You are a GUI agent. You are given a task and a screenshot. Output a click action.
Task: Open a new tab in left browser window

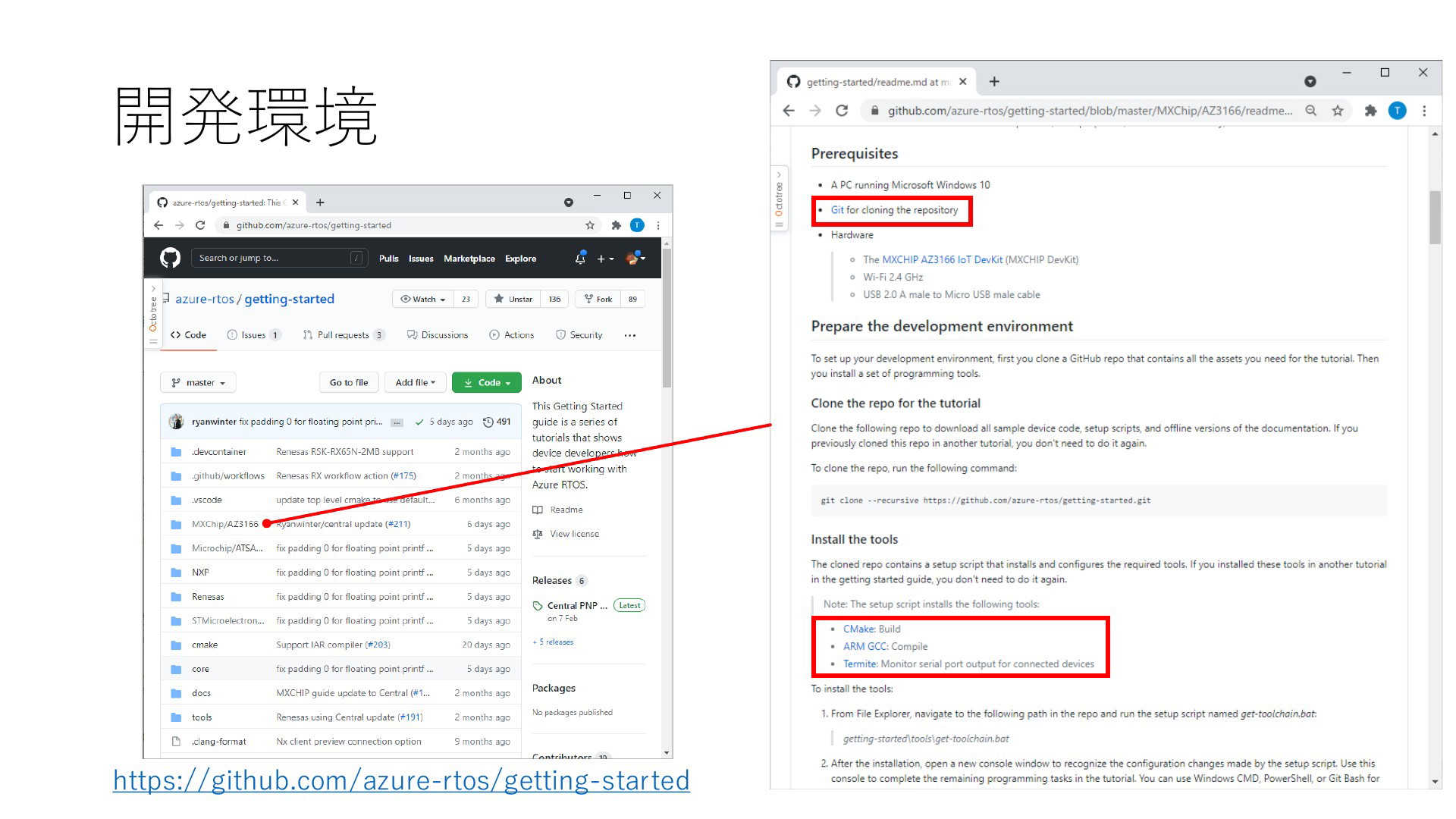[x=320, y=202]
